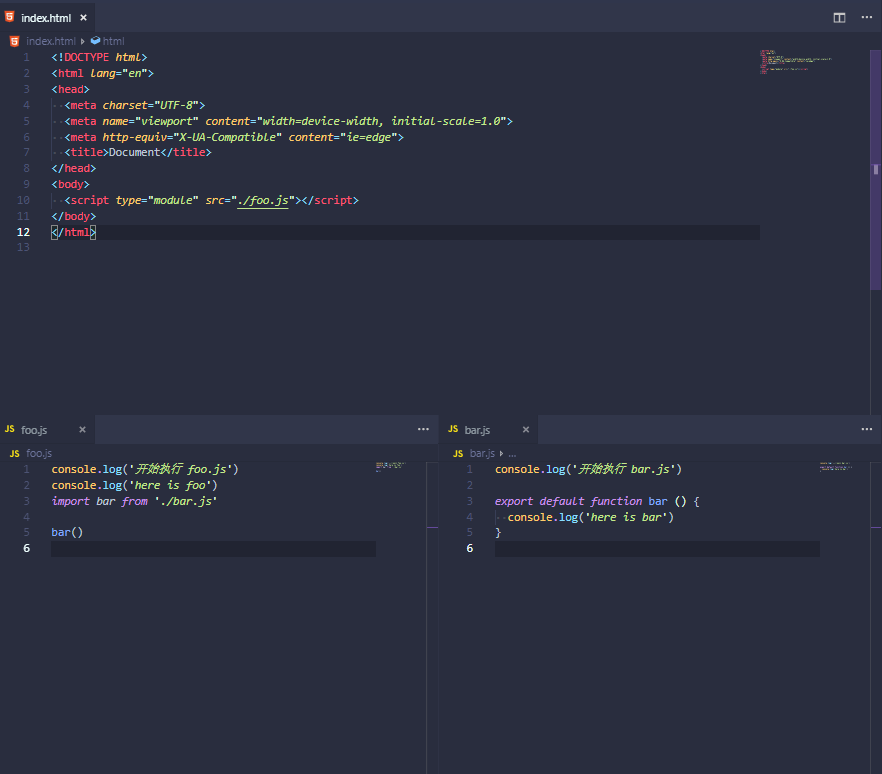This screenshot has height=774, width=882.
Task: Open More Actions for the index.html group
Action: click(x=866, y=17)
